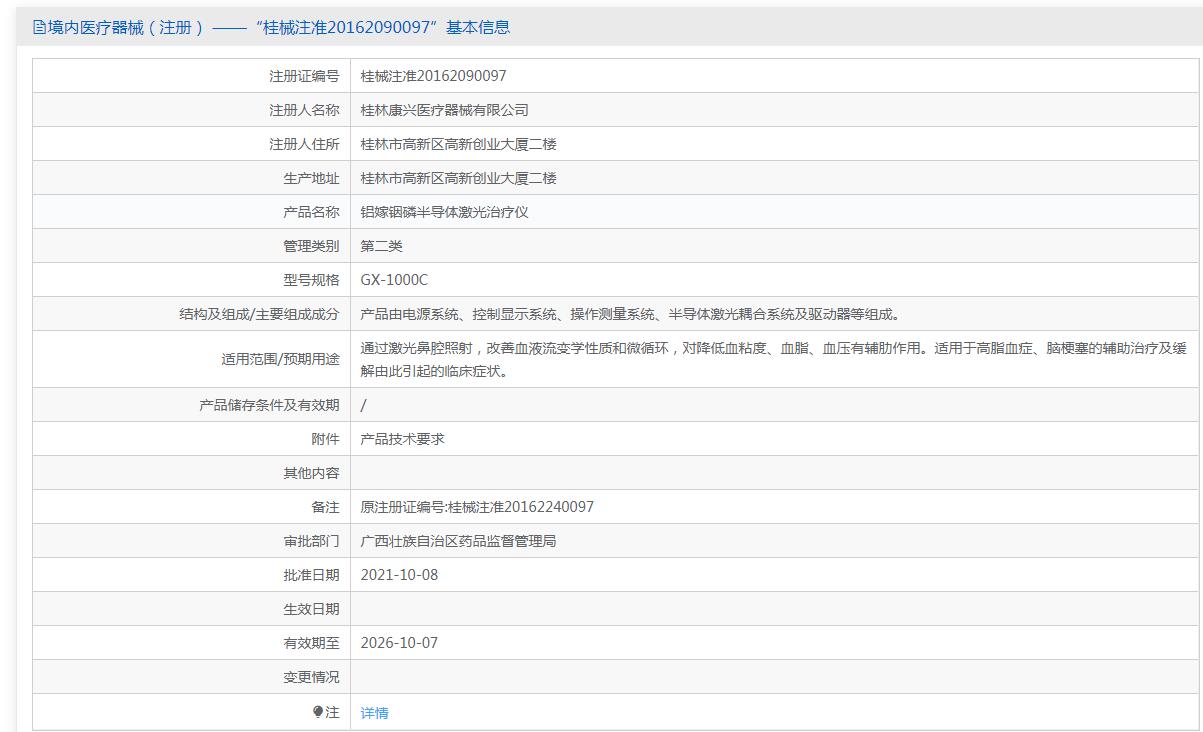Select registrant name 桂林康兴医疗器械有限公司
1203x732 pixels.
click(x=445, y=110)
